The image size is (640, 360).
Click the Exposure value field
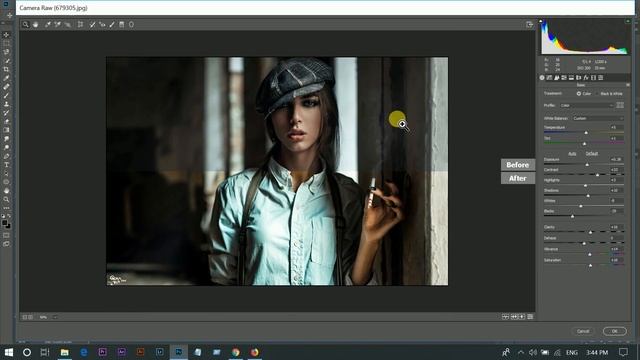616,160
